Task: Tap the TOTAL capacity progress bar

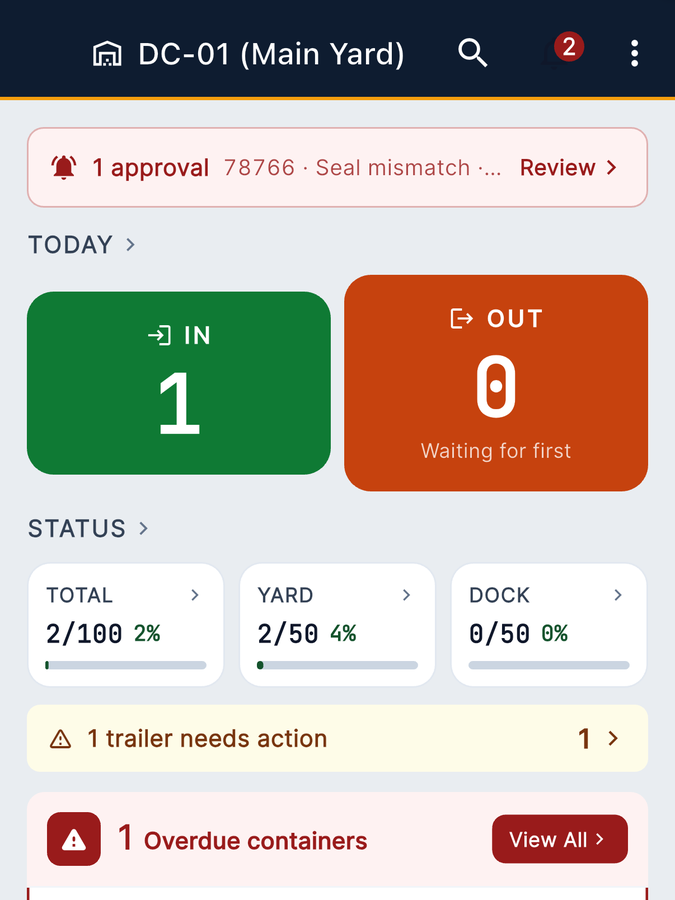Action: [126, 665]
